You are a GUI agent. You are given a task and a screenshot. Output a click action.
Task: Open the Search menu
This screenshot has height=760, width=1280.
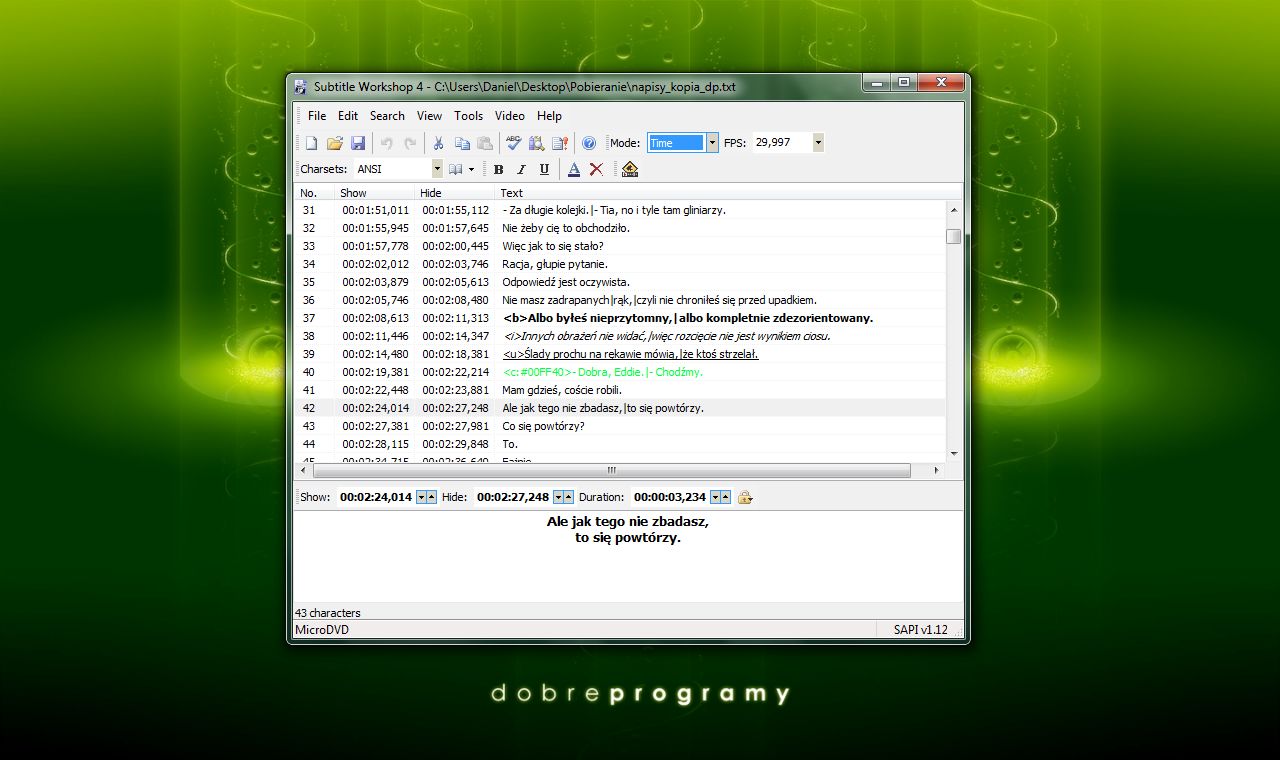387,116
